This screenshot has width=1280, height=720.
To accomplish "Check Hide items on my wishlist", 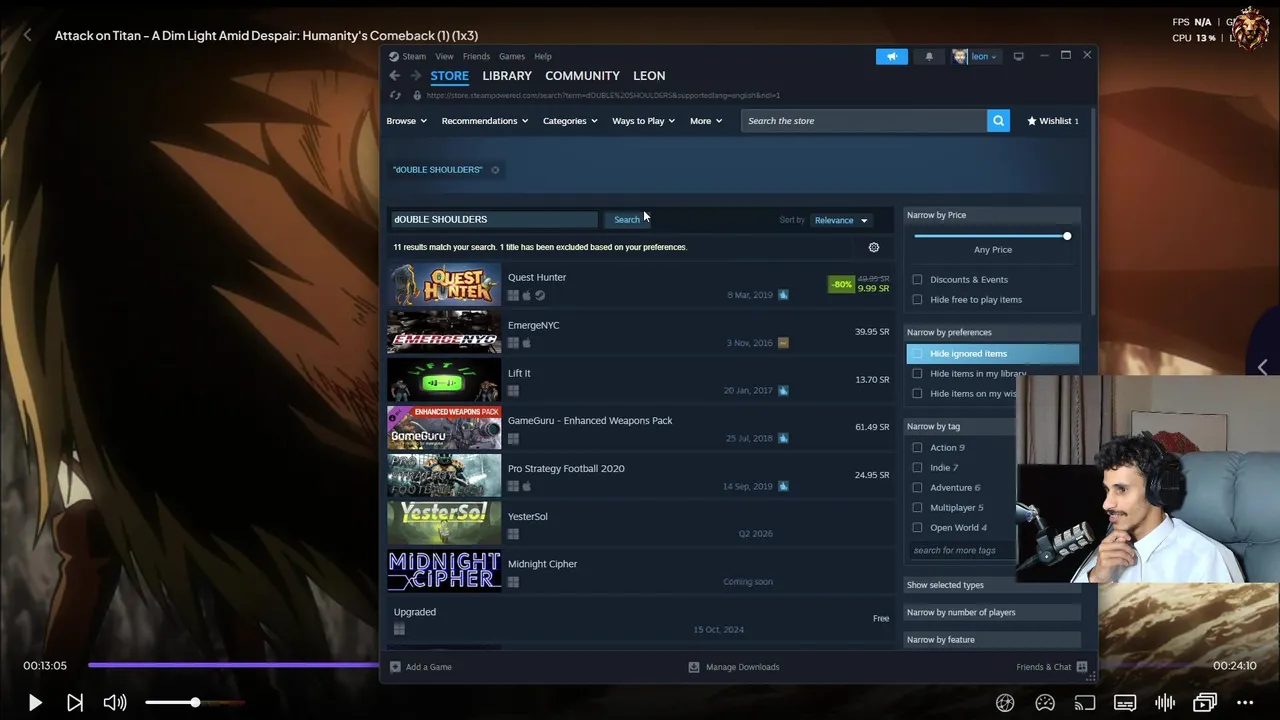I will point(917,394).
